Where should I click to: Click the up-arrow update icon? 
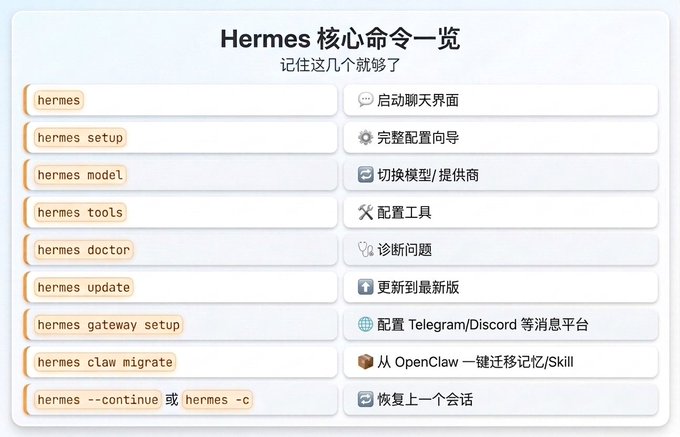364,287
